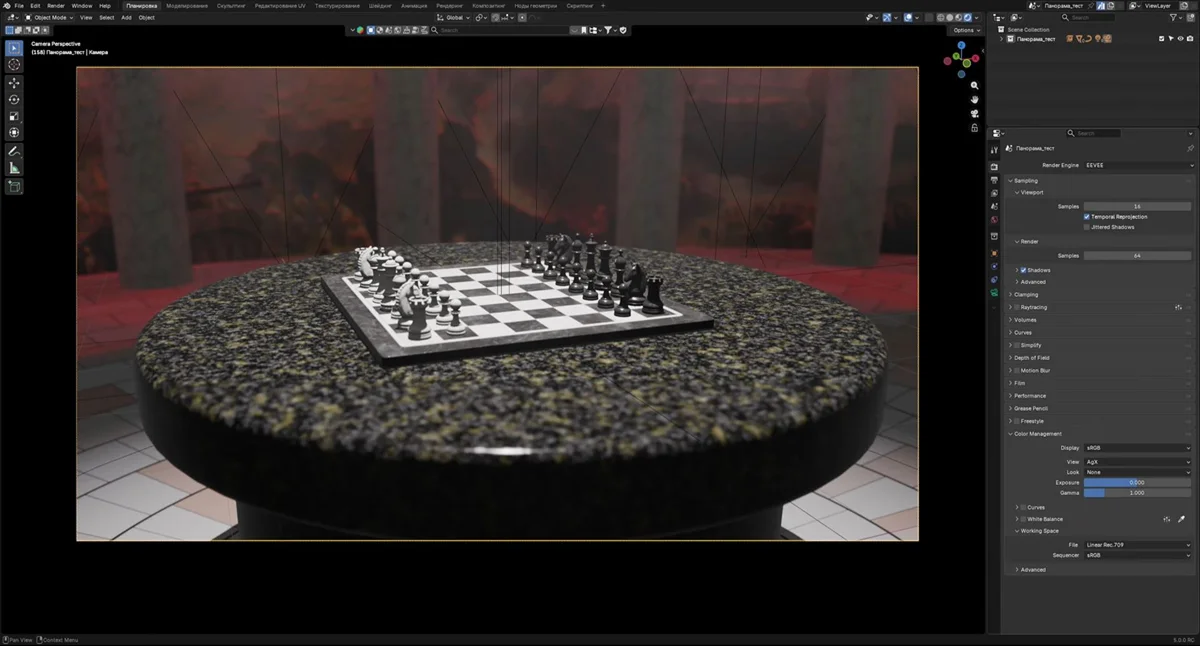
Task: Expand the Depth of Field panel
Action: click(x=1032, y=358)
